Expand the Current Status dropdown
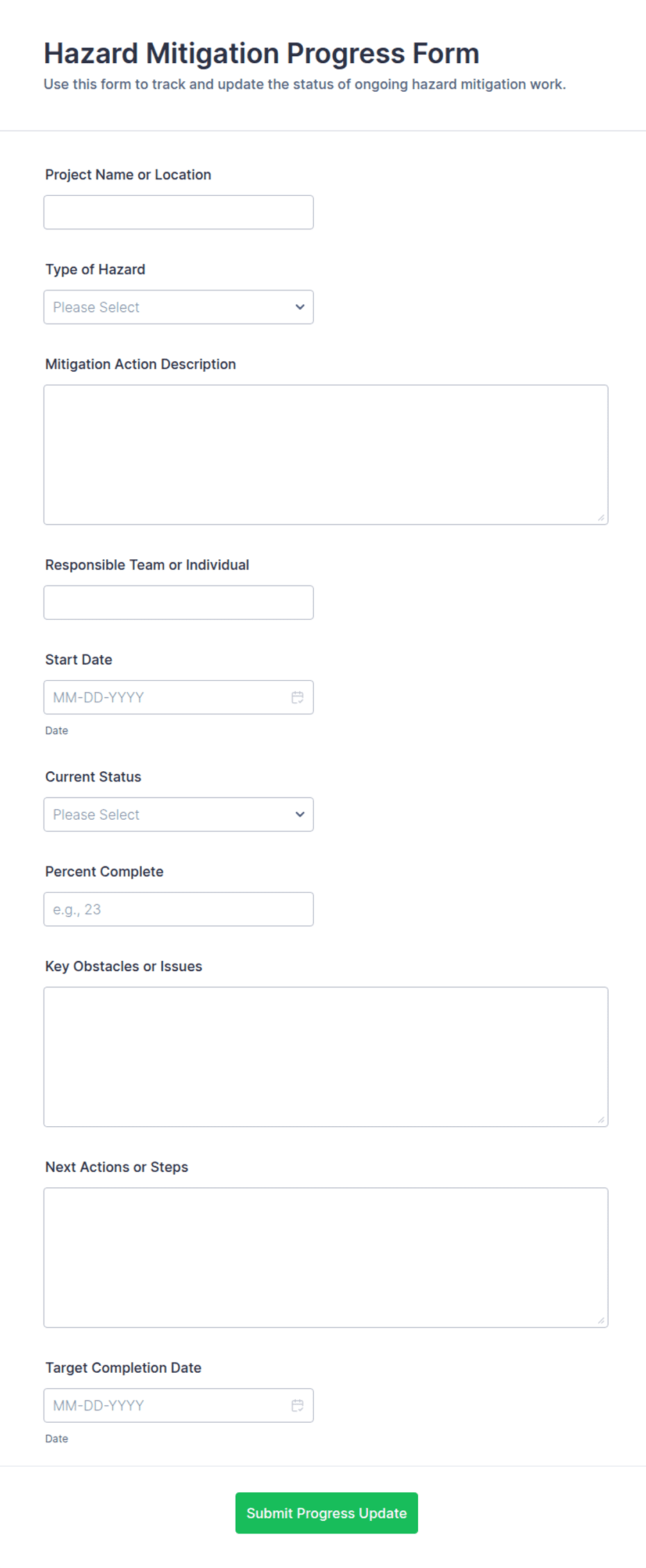 (x=179, y=814)
